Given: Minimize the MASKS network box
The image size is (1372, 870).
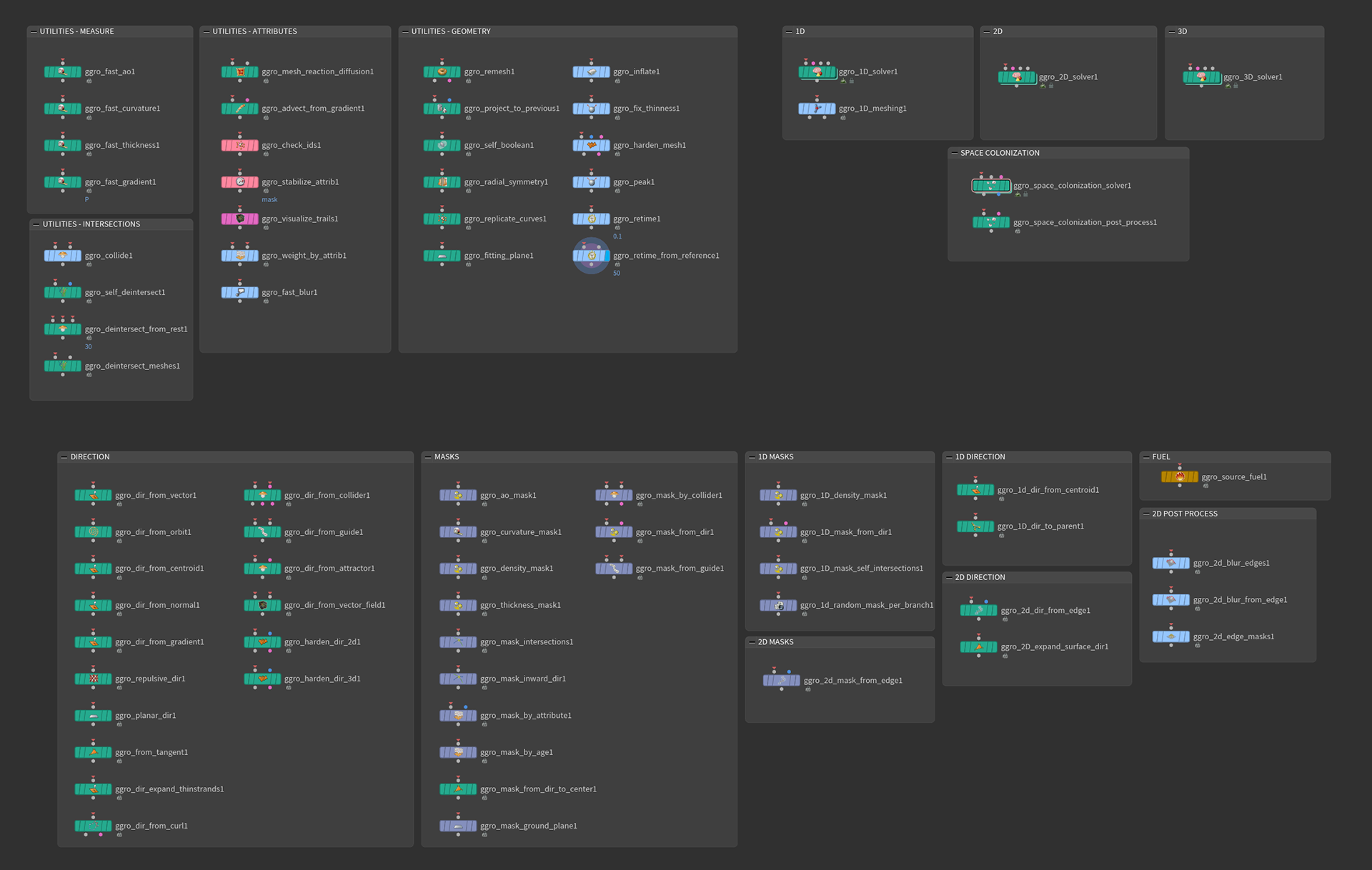Looking at the screenshot, I should 428,457.
